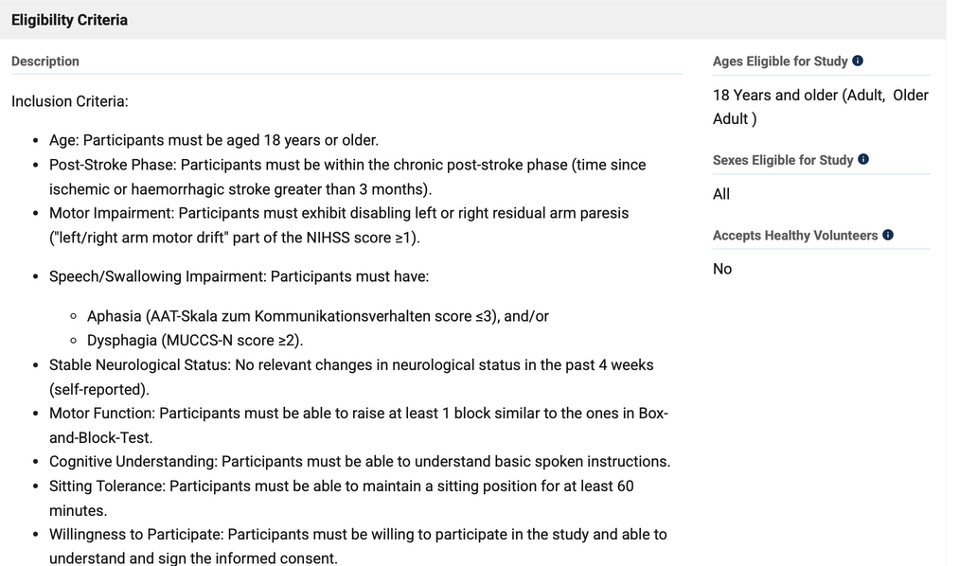Click the Dysphagia MUCCS-N sub-item
The width and height of the screenshot is (960, 566).
(195, 340)
